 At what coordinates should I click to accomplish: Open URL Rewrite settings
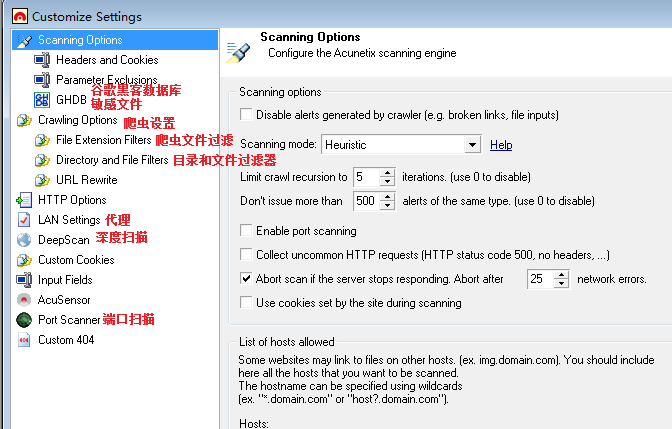point(87,180)
